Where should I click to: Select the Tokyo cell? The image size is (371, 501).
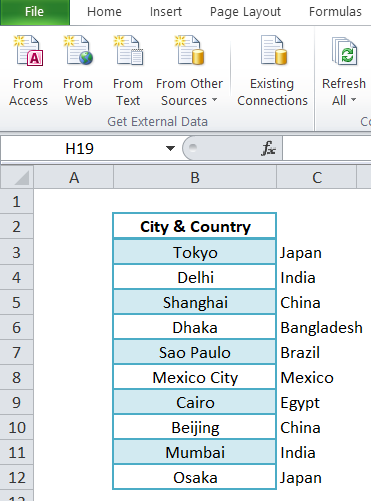(195, 252)
